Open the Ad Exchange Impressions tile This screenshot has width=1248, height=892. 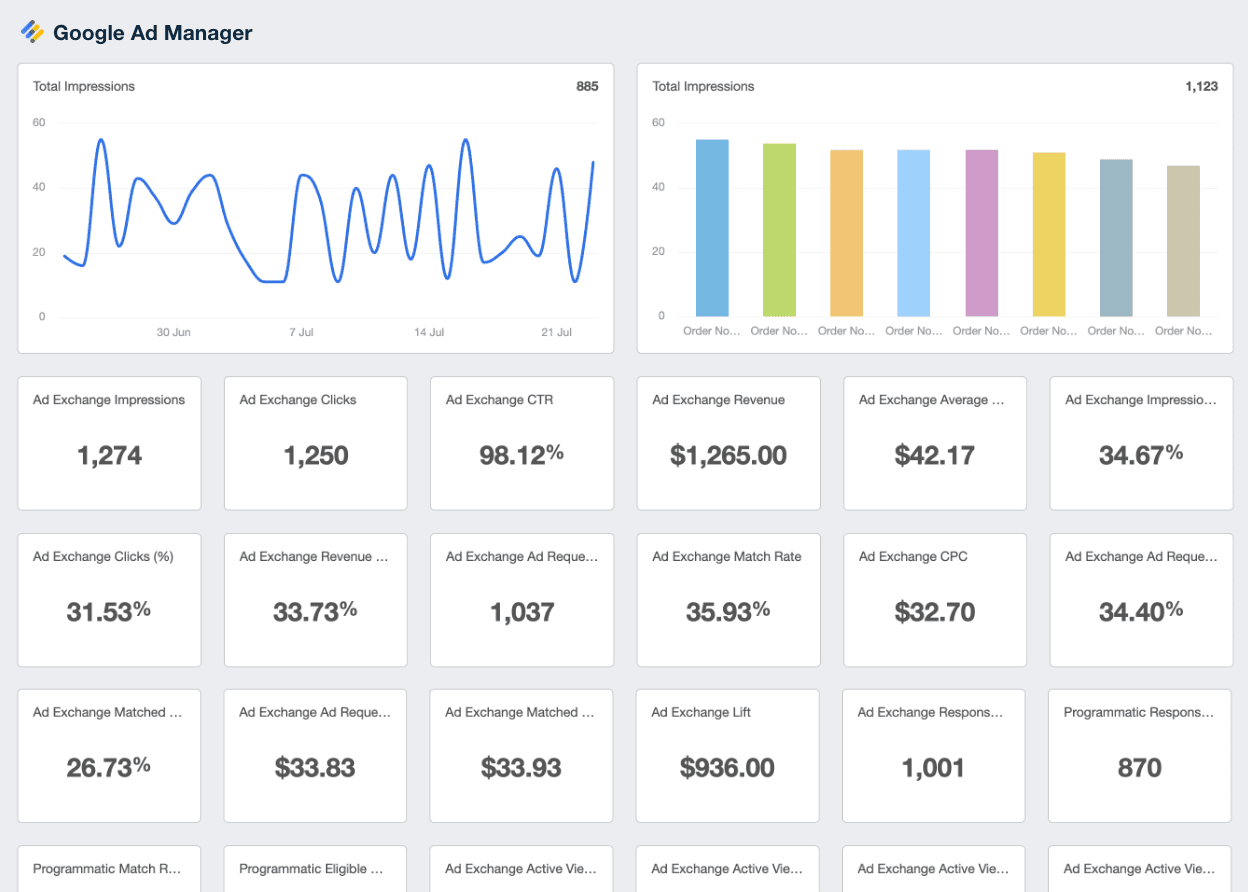(x=108, y=443)
